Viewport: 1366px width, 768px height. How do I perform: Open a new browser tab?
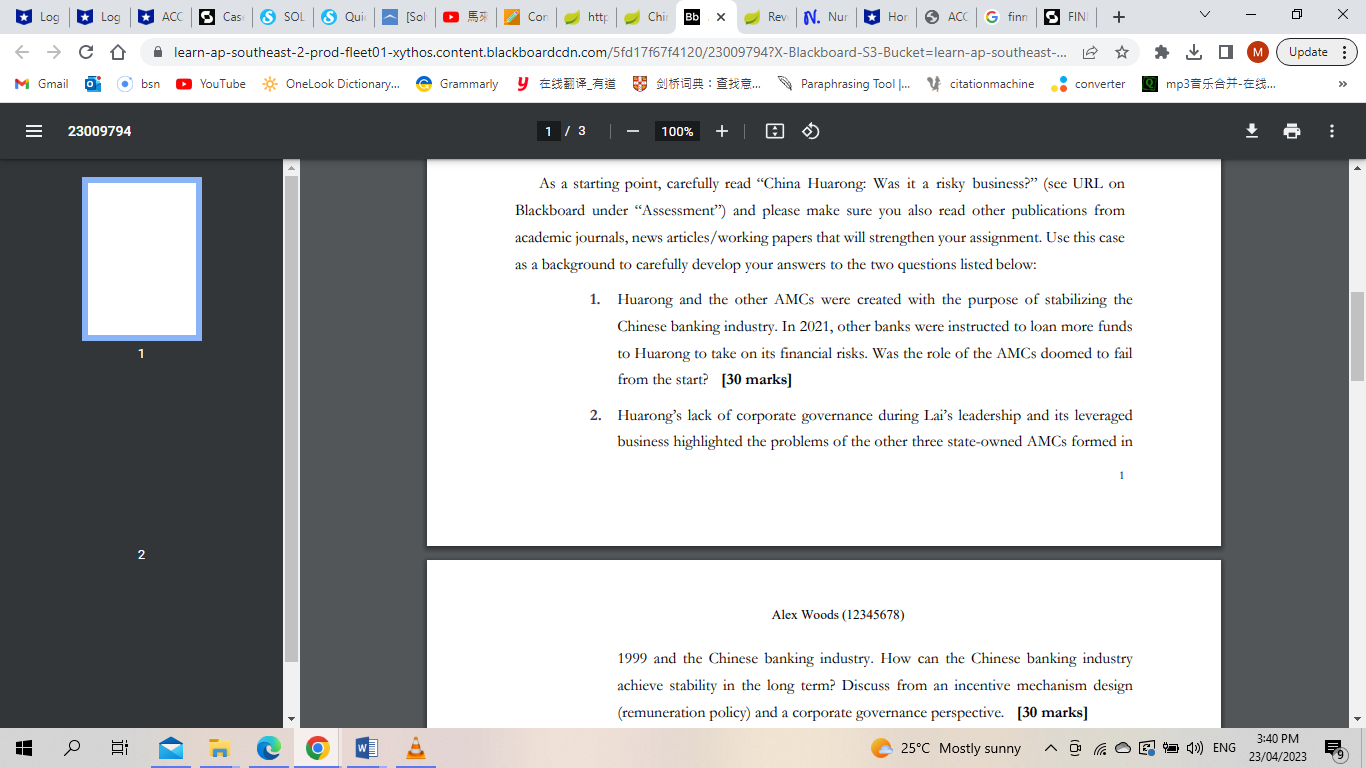(1119, 17)
